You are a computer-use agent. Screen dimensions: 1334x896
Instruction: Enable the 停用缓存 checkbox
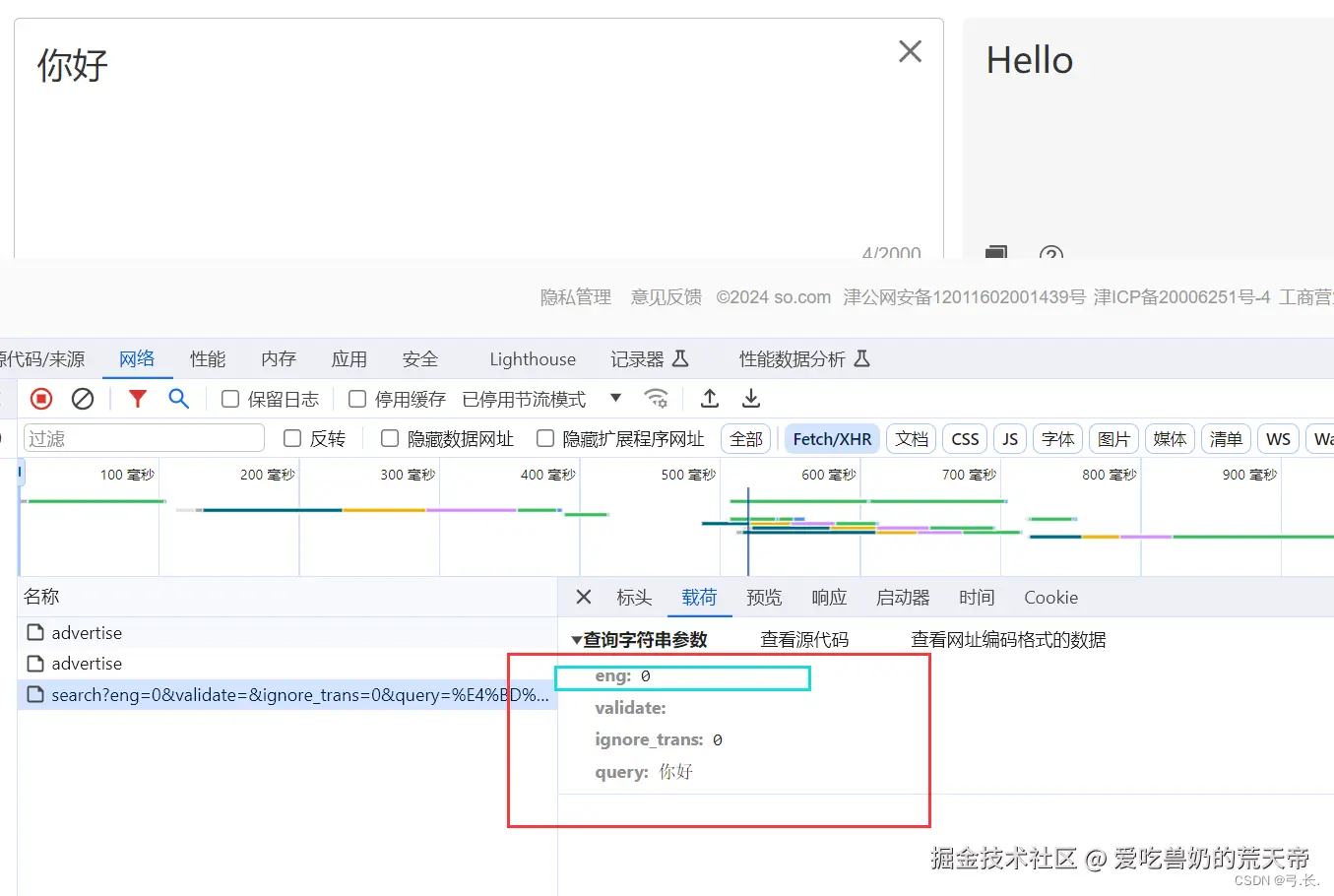click(357, 399)
